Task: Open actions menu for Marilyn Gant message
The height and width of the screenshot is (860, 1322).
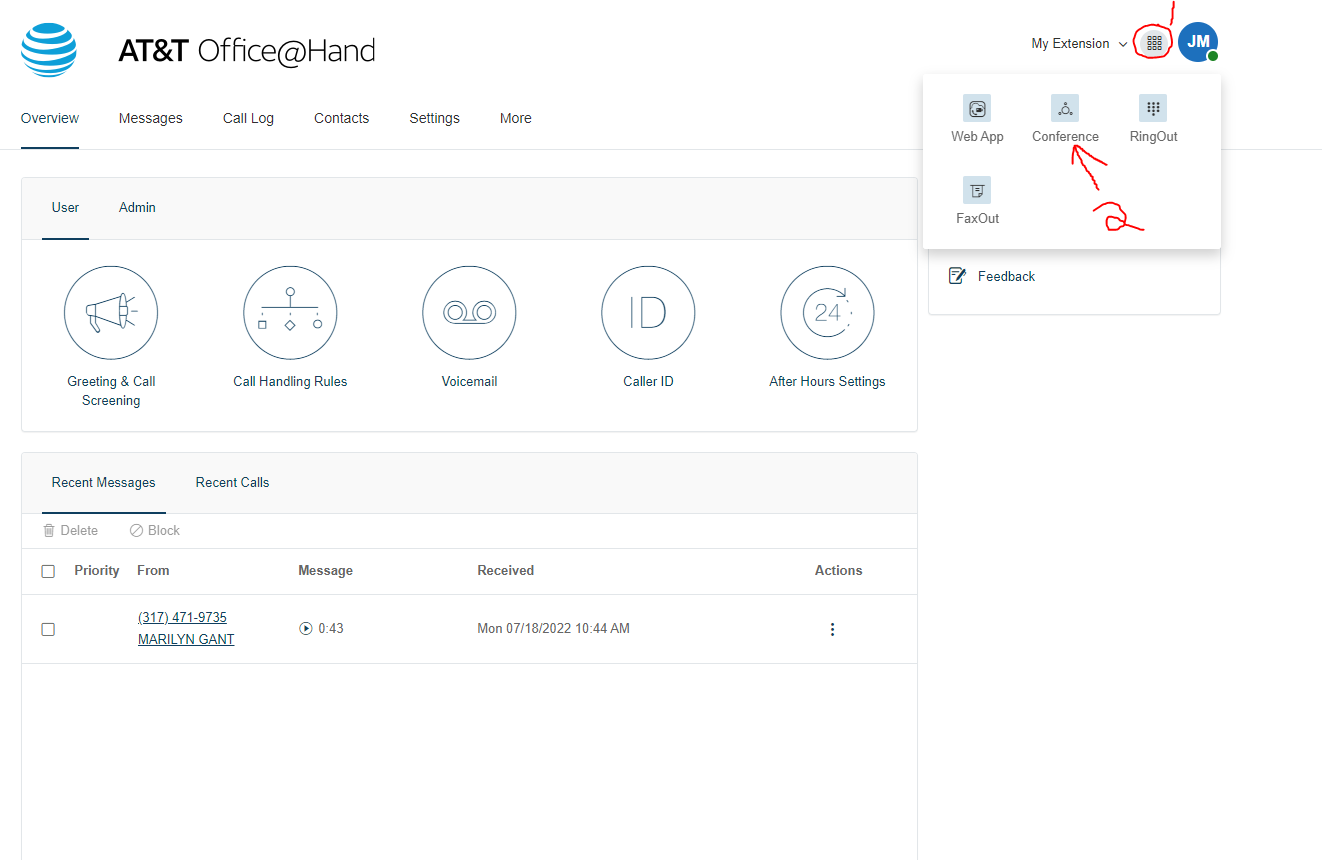Action: point(832,629)
